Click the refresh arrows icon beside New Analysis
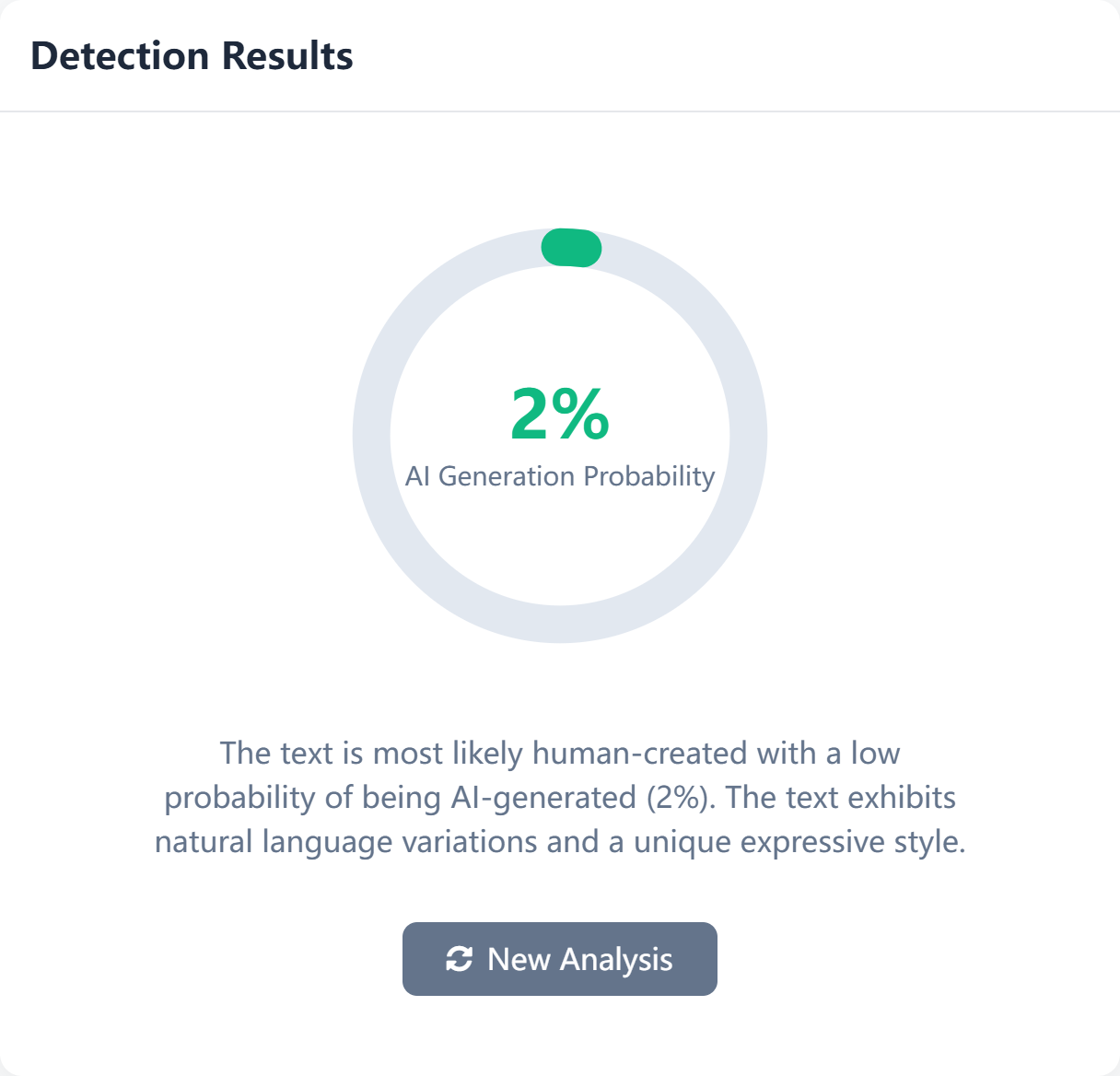Image resolution: width=1120 pixels, height=1076 pixels. click(459, 959)
